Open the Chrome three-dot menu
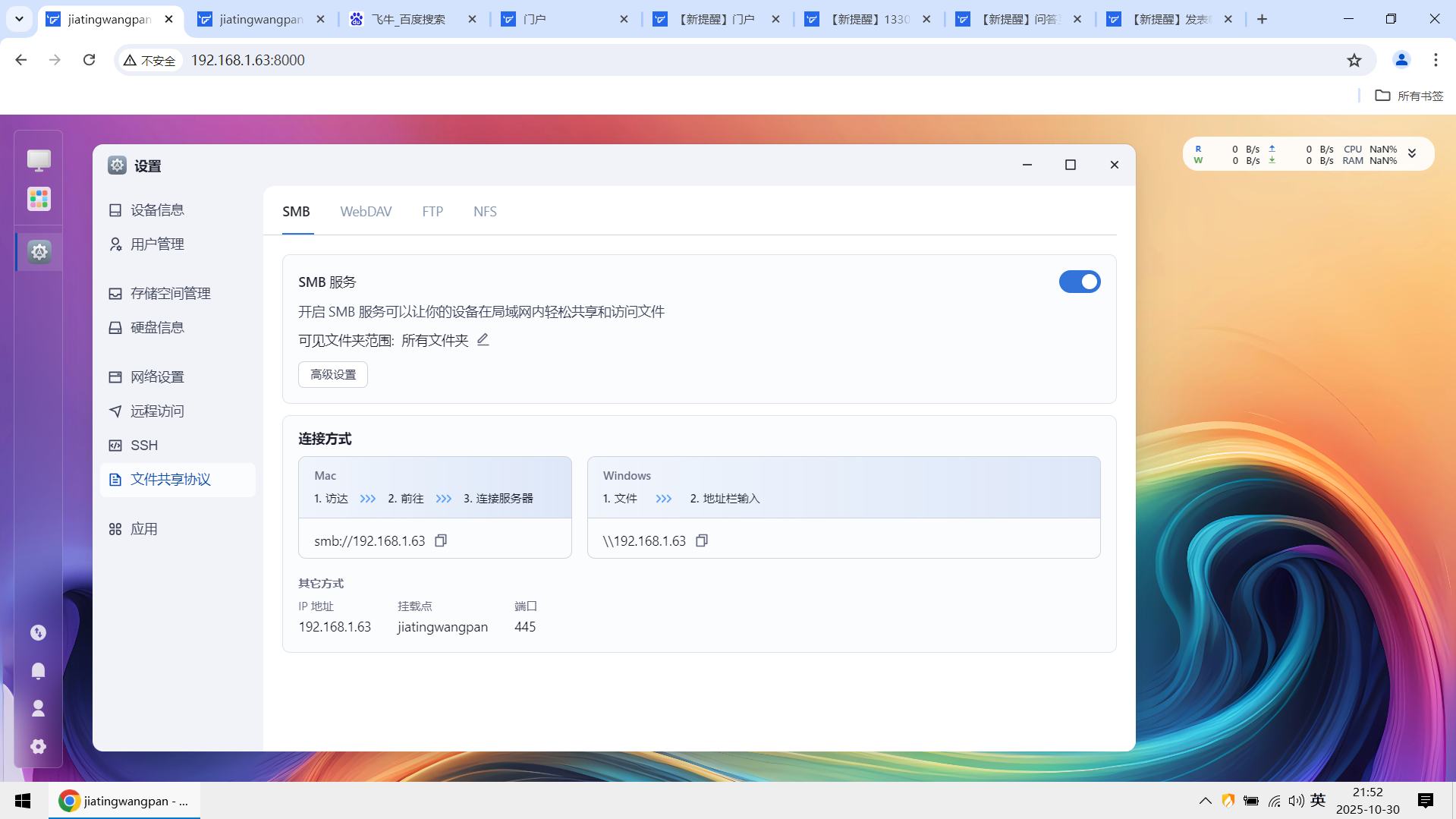The image size is (1456, 819). point(1435,59)
